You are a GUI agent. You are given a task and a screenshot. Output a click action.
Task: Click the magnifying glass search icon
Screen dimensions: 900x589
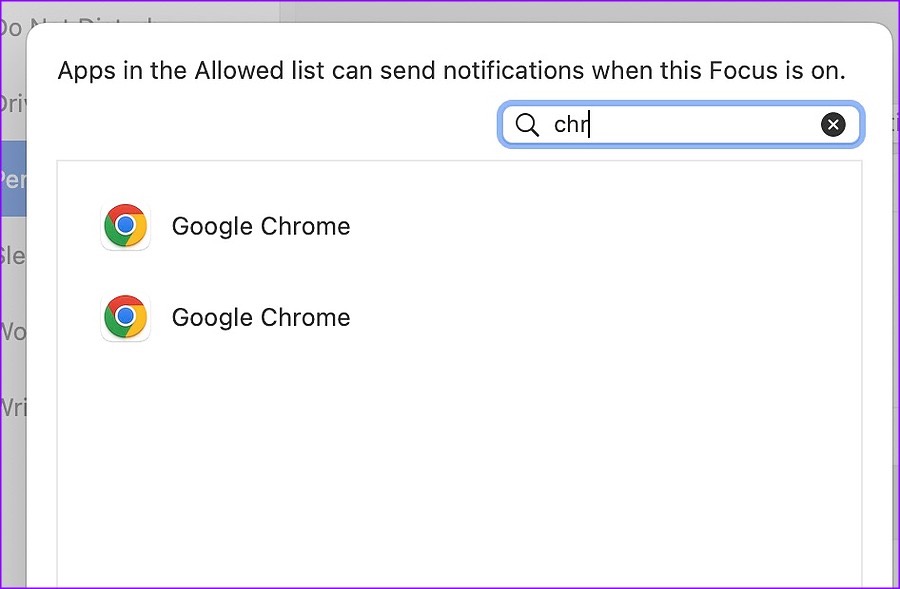527,125
